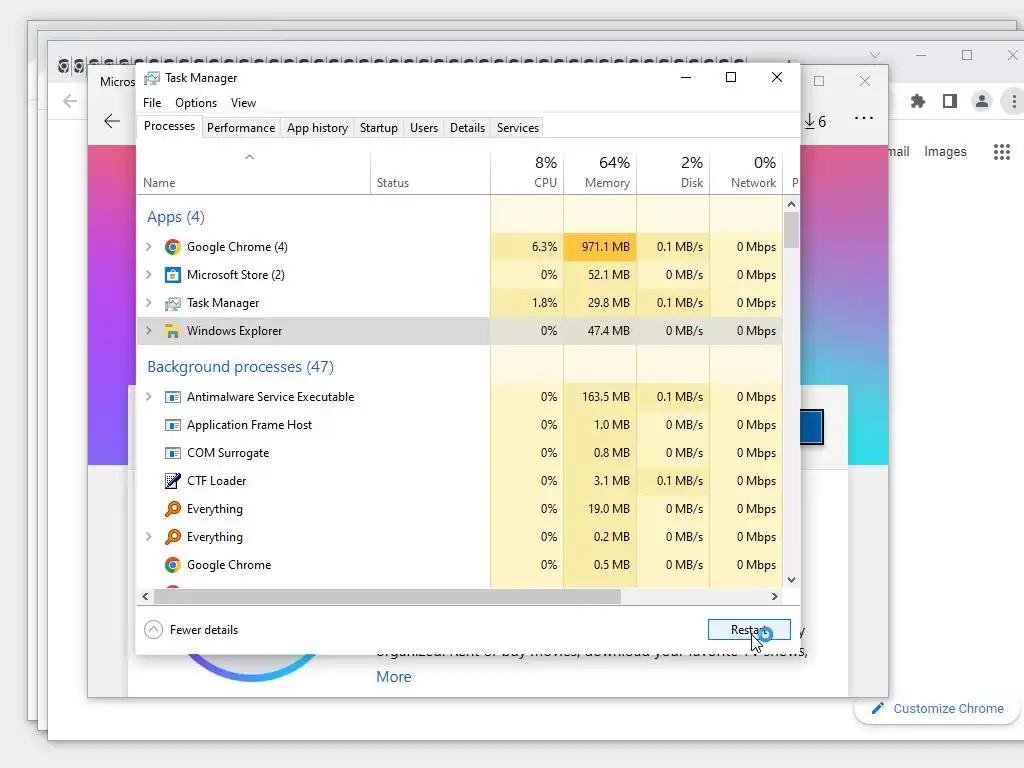The image size is (1024, 768).
Task: Click the Google Chrome app icon in Apps list
Action: click(172, 247)
